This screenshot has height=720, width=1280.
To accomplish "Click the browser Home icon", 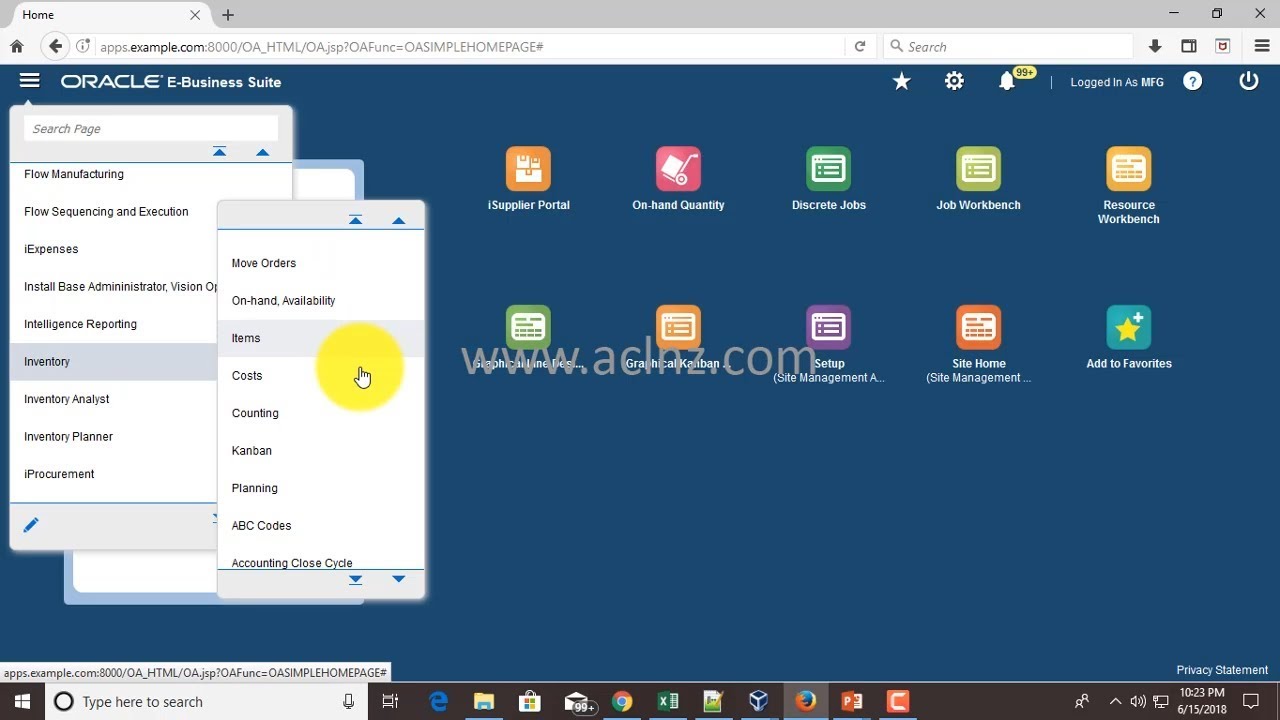I will point(16,47).
